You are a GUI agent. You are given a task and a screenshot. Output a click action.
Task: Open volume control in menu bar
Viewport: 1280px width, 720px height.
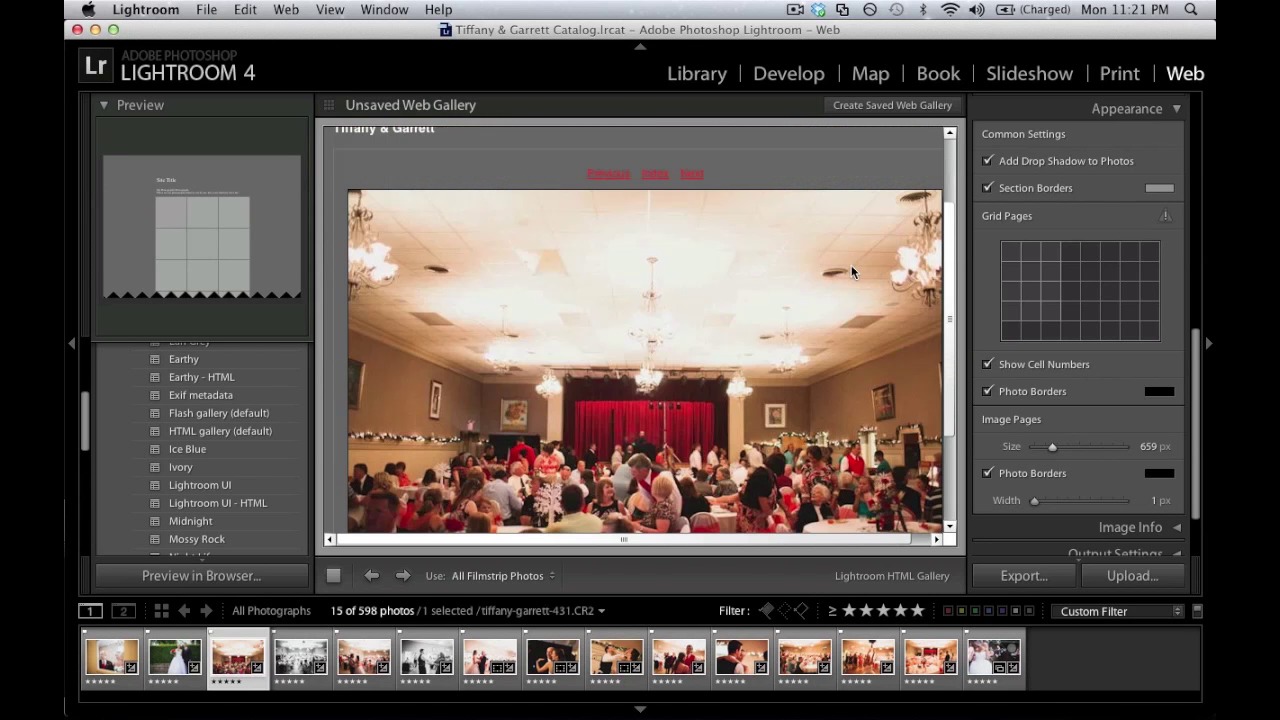coord(977,10)
